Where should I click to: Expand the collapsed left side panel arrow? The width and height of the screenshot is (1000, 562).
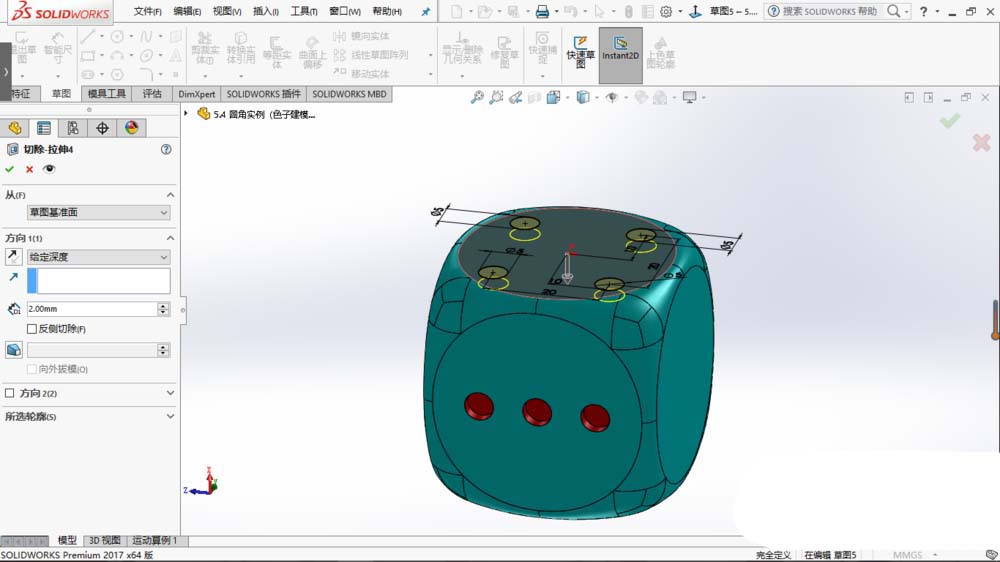(x=6, y=71)
